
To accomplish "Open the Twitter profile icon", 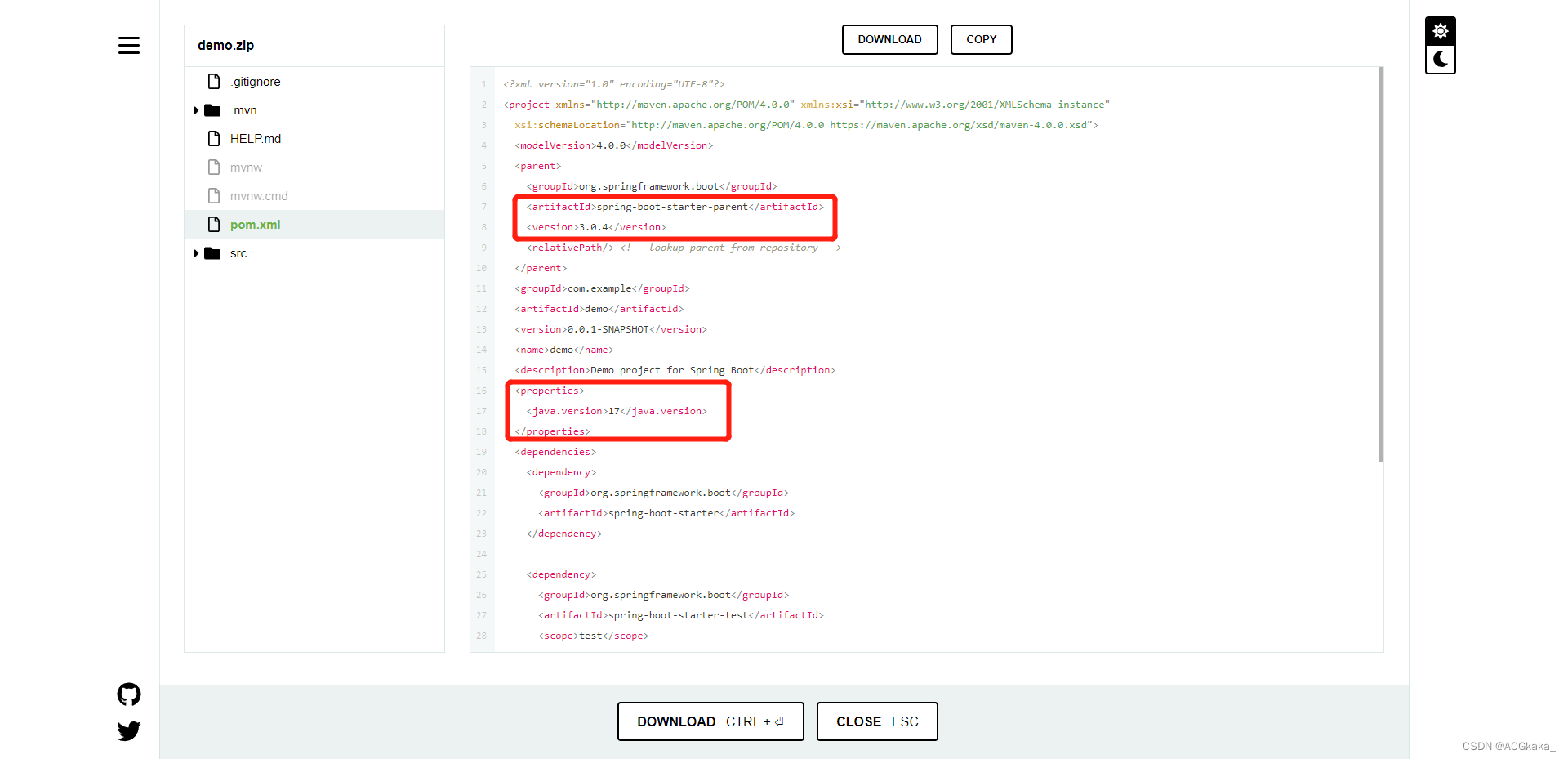I will 128,730.
